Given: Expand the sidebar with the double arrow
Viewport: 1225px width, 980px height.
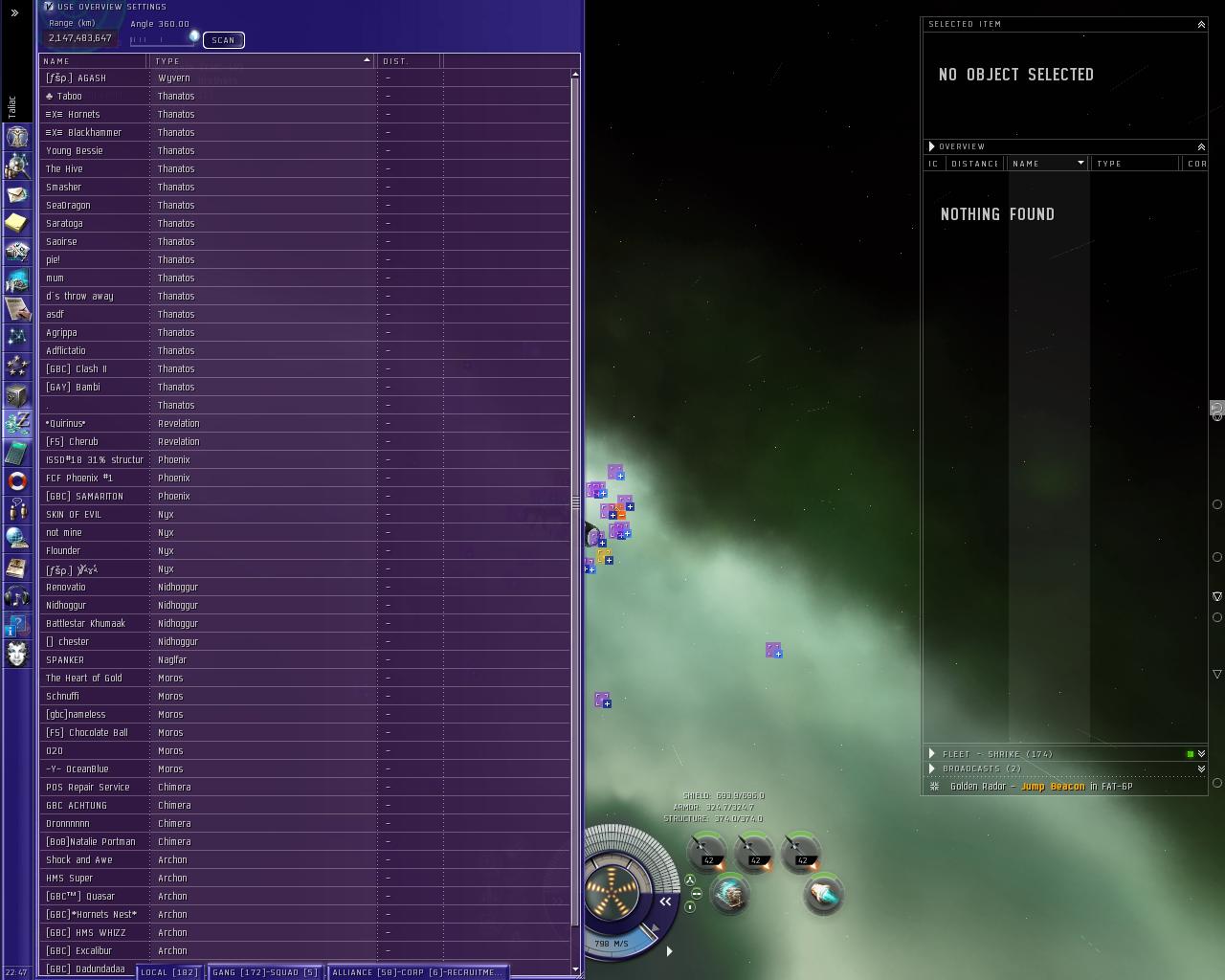Looking at the screenshot, I should 14,12.
